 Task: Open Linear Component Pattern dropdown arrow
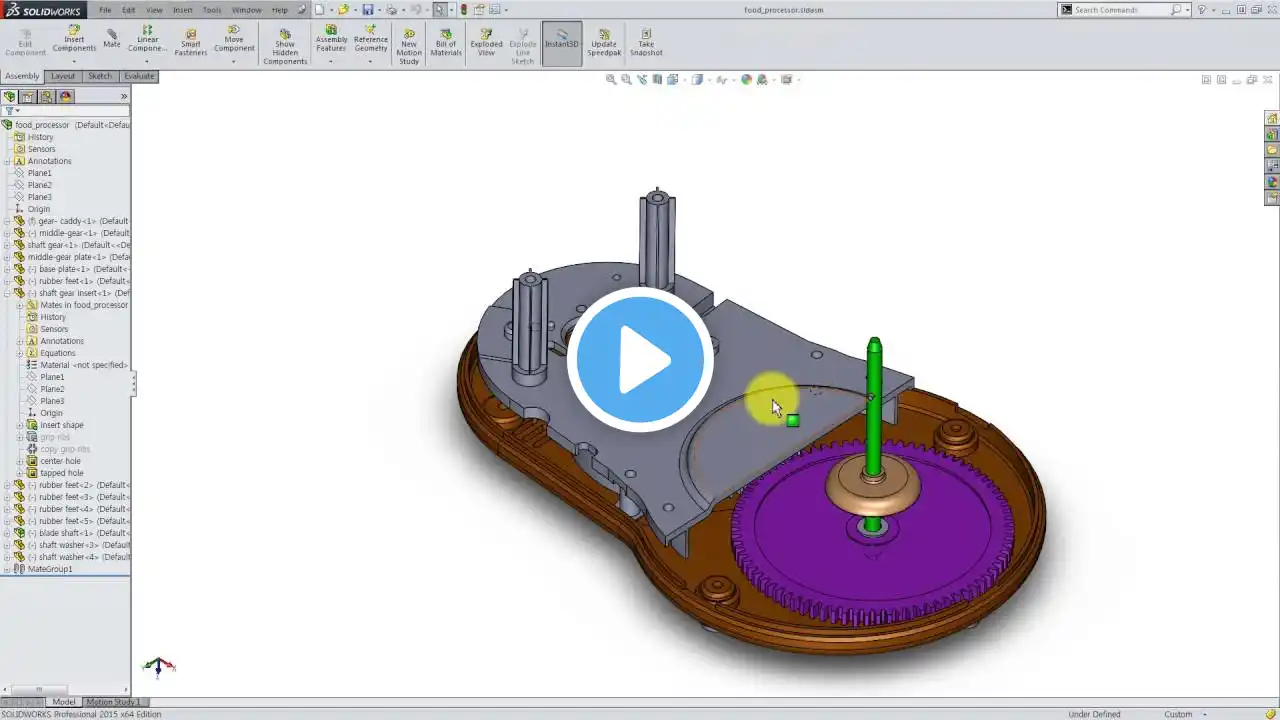point(147,61)
